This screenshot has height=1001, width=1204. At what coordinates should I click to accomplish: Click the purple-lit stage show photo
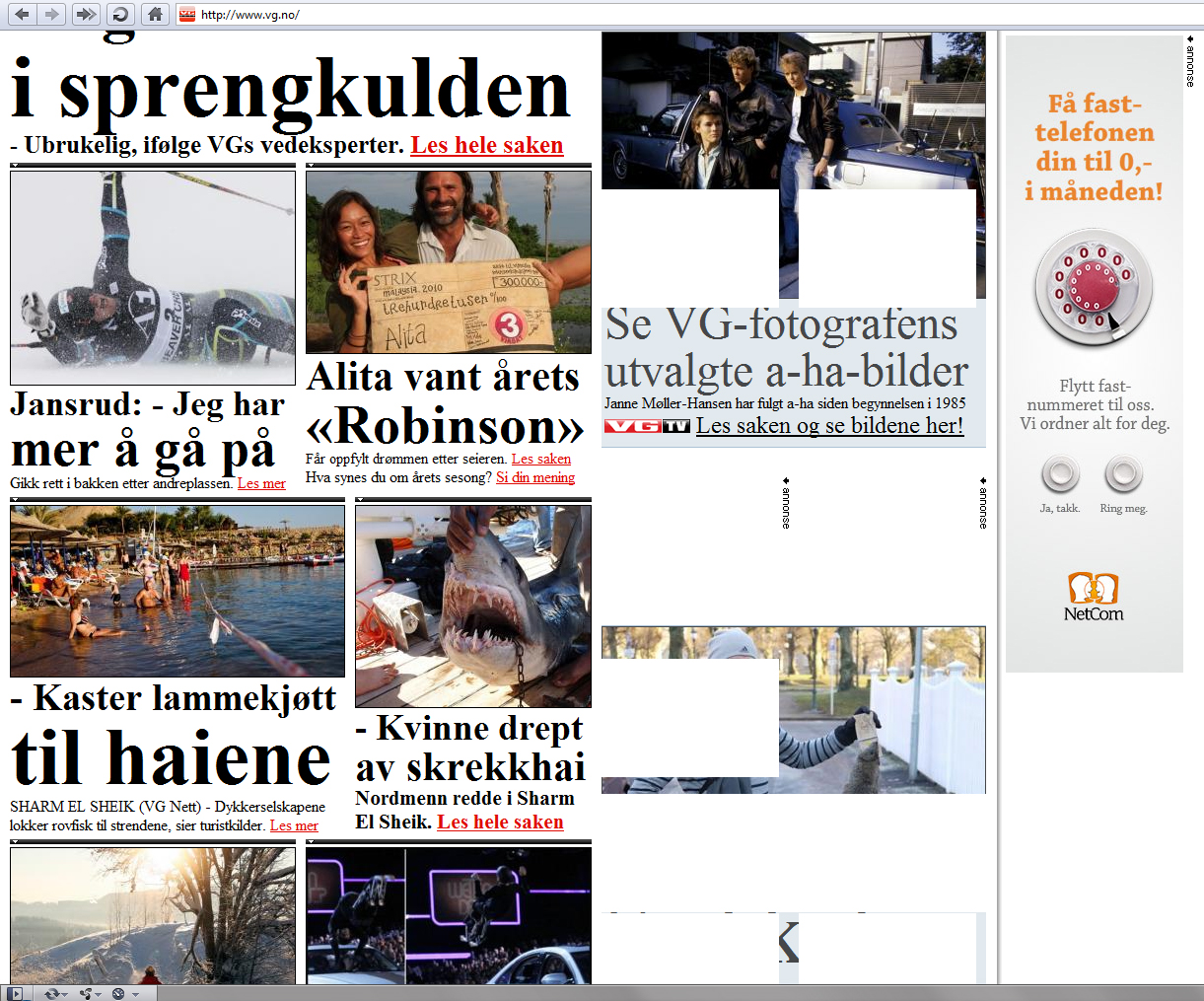[449, 915]
